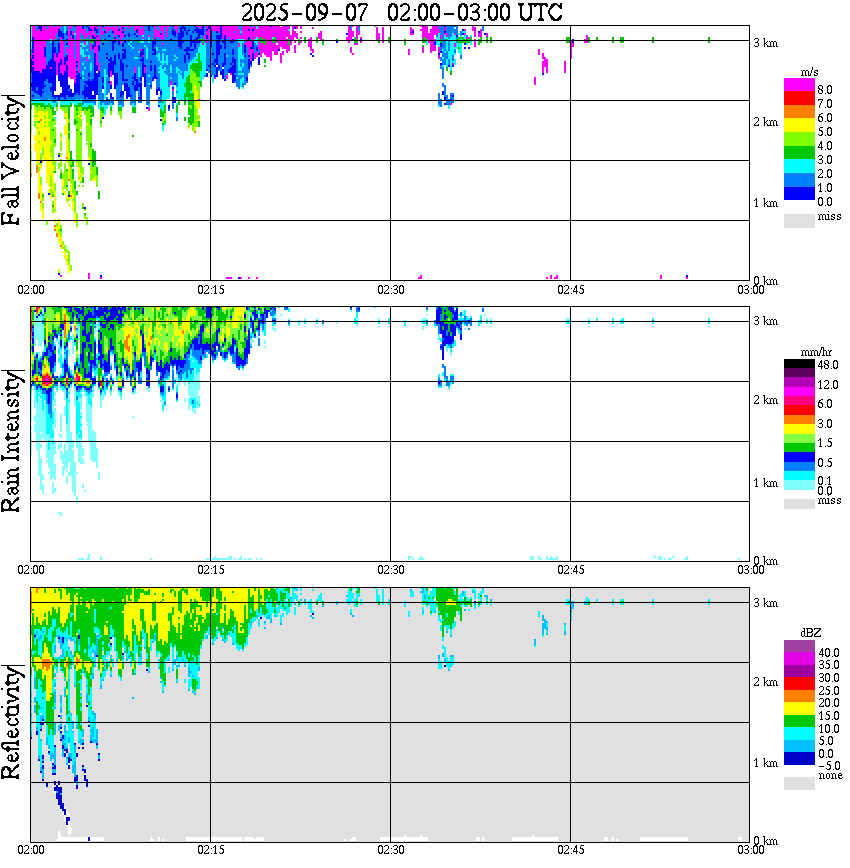Select the dark blue swatch in mm/hr legend
The height and width of the screenshot is (868, 850).
(799, 457)
